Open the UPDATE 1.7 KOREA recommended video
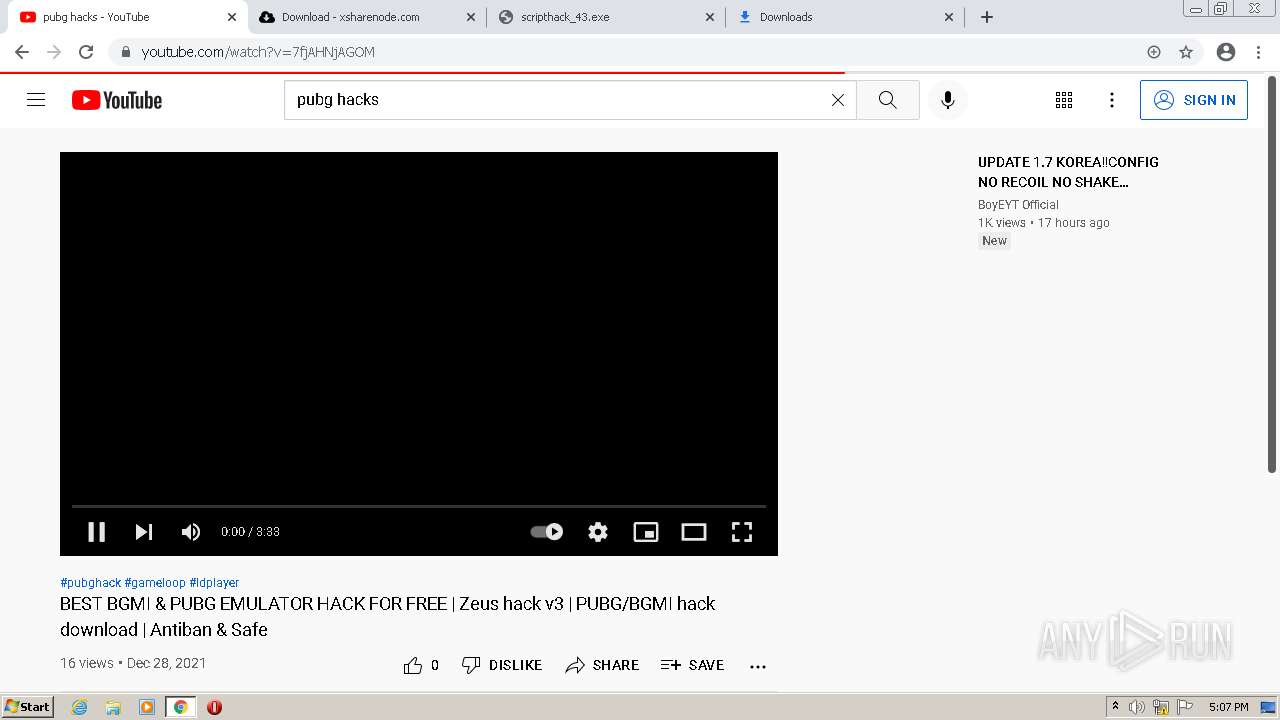This screenshot has height=720, width=1280. pyautogui.click(x=1068, y=172)
